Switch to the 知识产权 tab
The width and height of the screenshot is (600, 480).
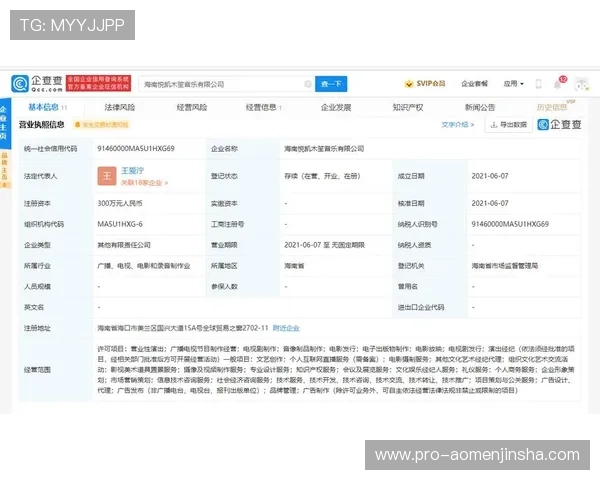point(408,107)
